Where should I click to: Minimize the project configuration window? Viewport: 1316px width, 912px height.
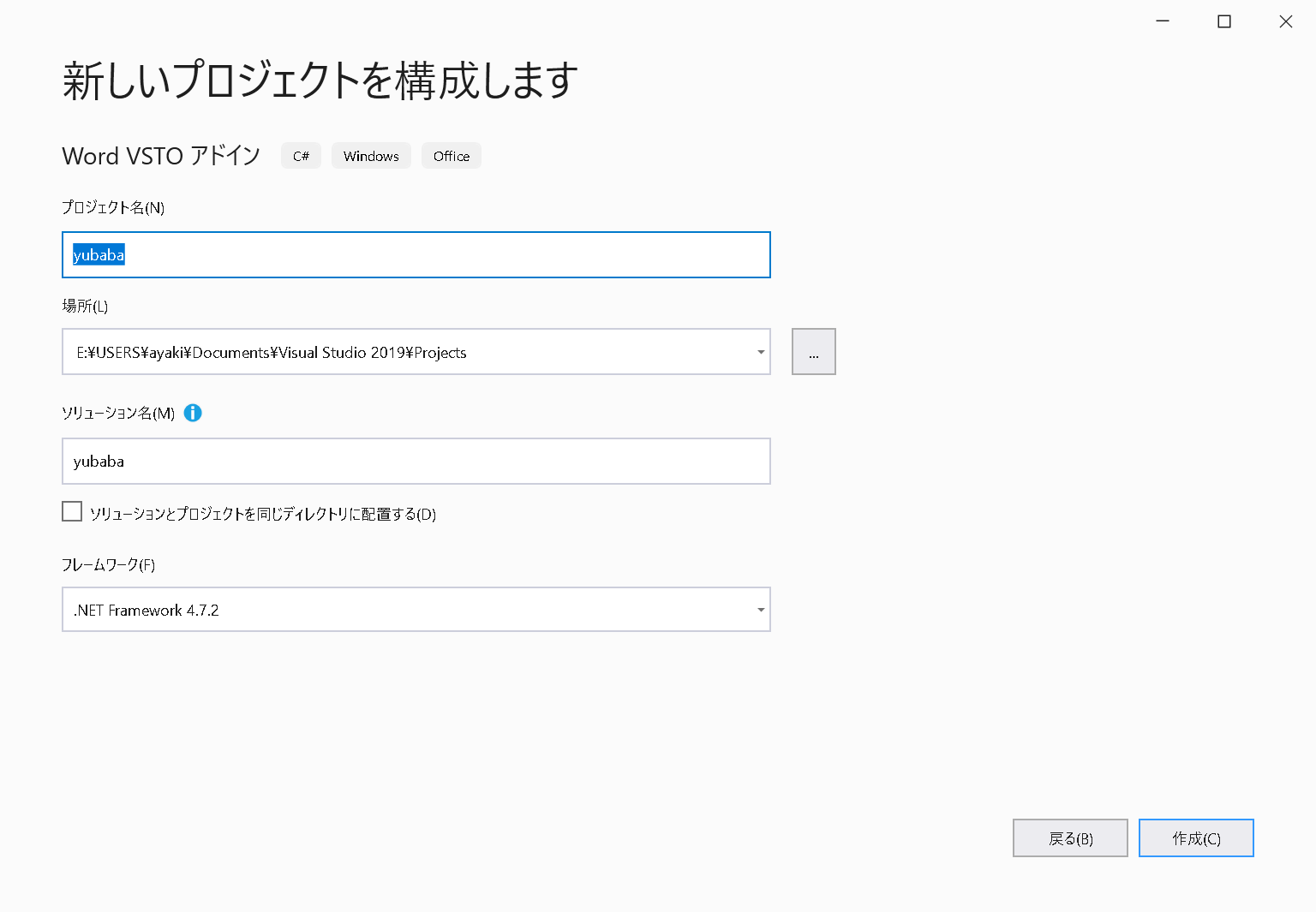click(x=1163, y=21)
